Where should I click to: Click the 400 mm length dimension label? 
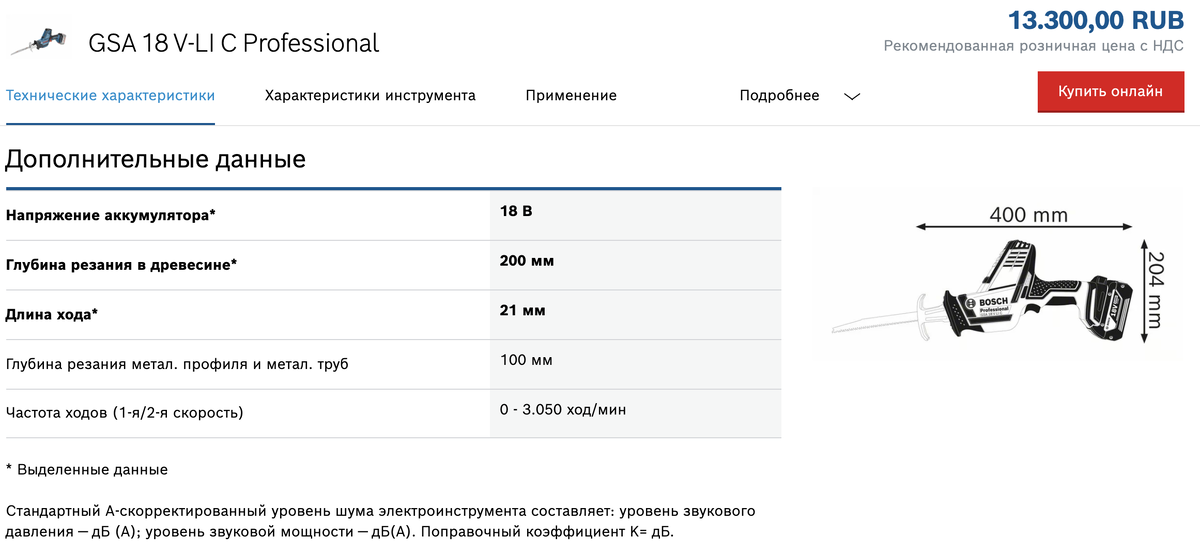(x=1028, y=215)
